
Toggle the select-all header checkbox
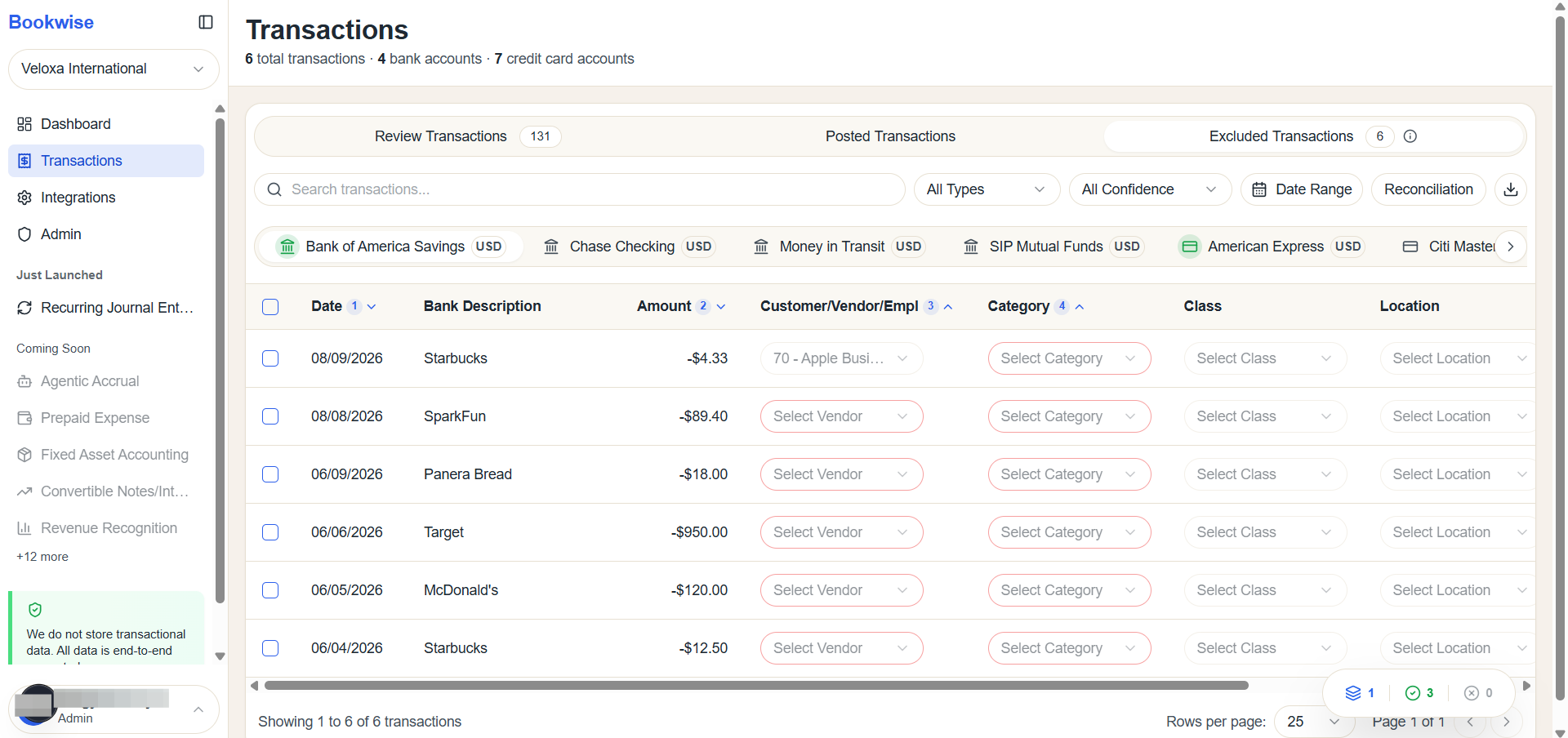(x=270, y=307)
